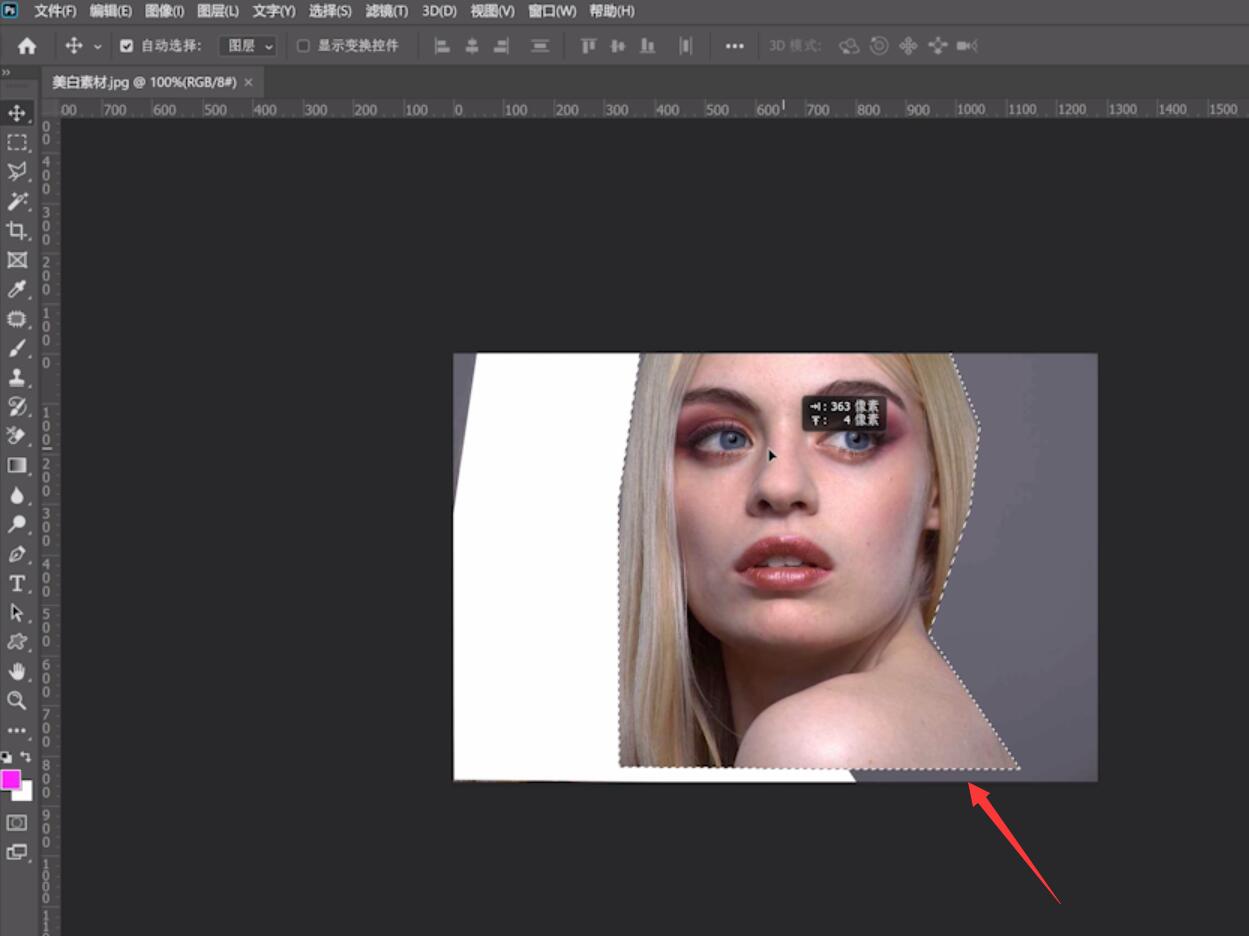The image size is (1249, 936).
Task: Distribute vertically in options bar
Action: (540, 46)
